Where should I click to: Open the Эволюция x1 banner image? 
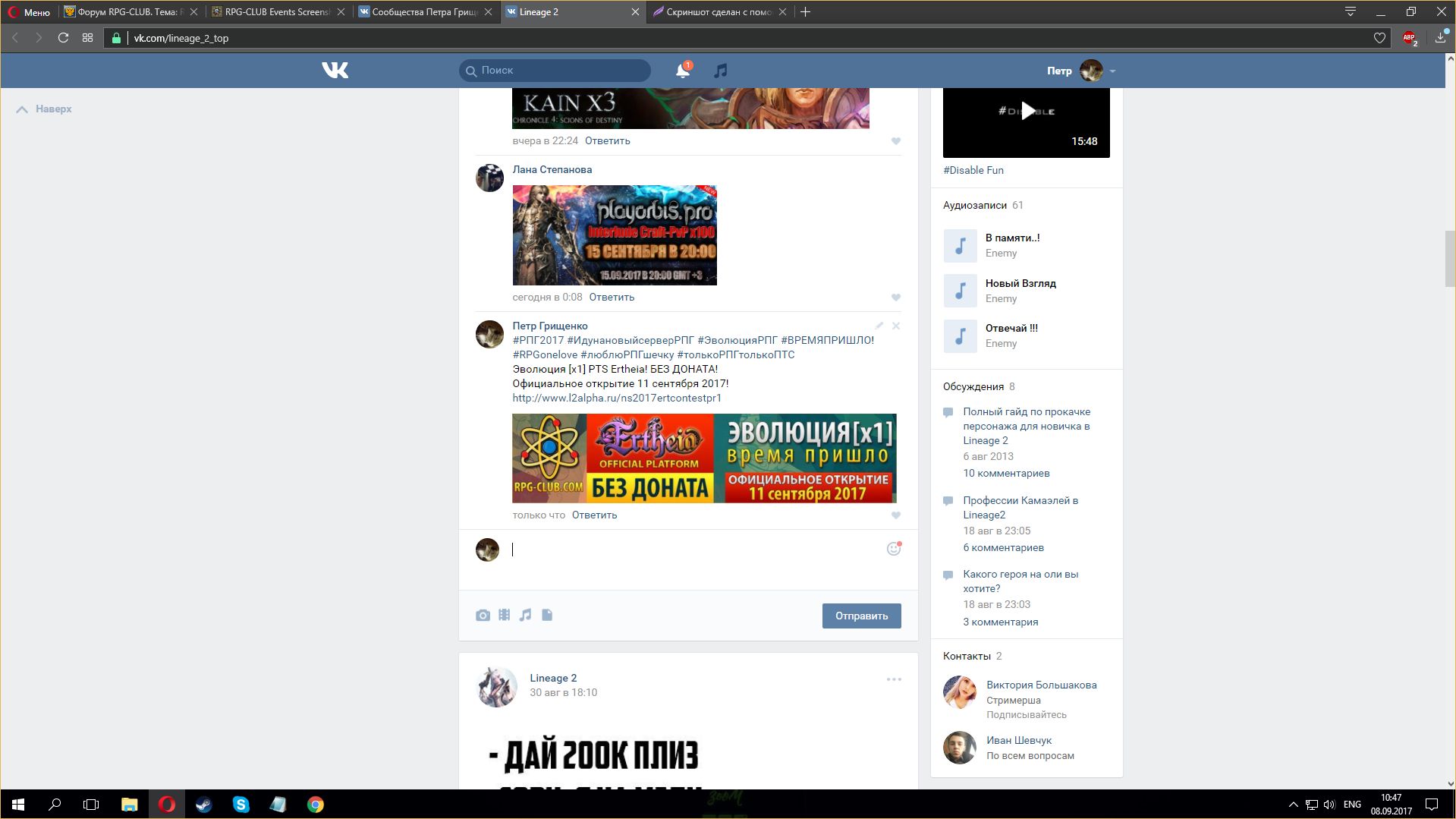pos(704,458)
